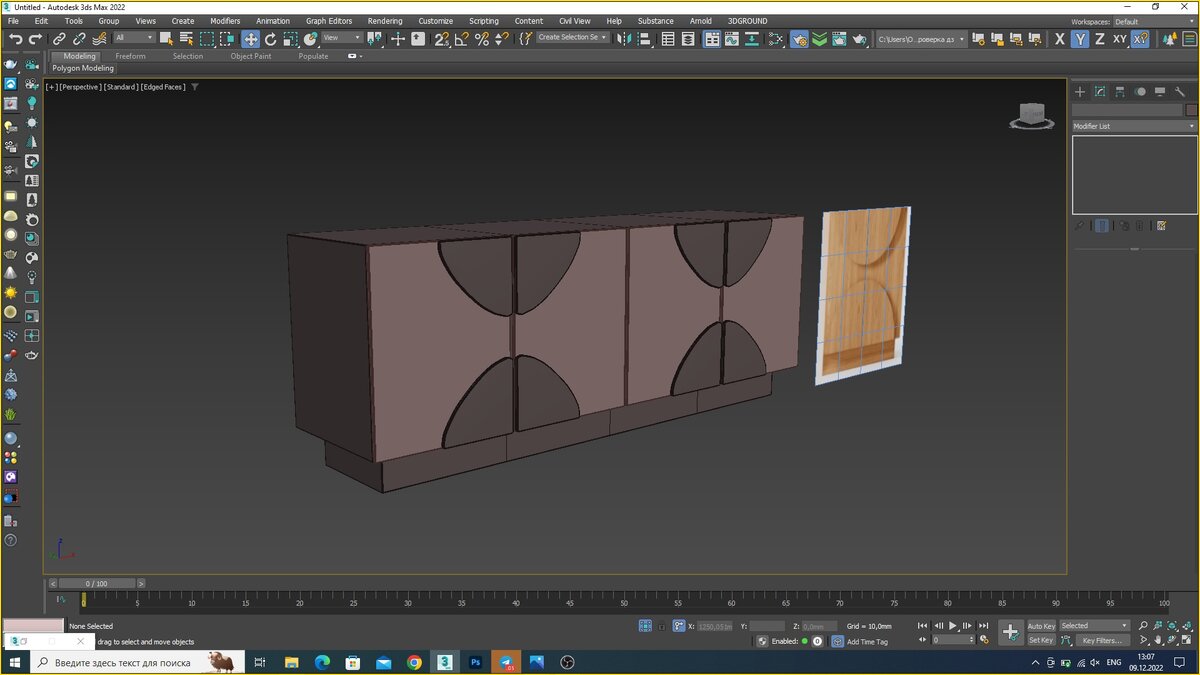Toggle the Auto Key animation mode
The width and height of the screenshot is (1200, 675).
pos(1041,626)
